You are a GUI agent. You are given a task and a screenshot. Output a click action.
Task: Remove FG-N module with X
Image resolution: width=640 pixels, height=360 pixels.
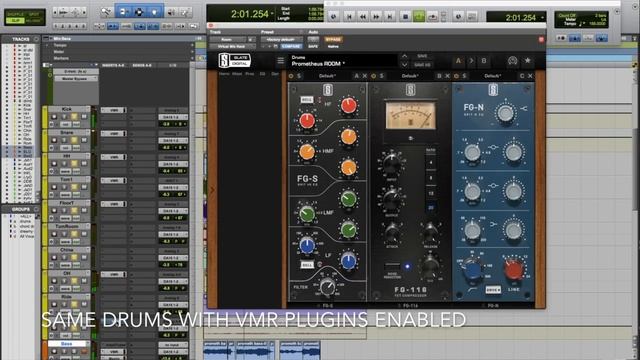tap(530, 76)
